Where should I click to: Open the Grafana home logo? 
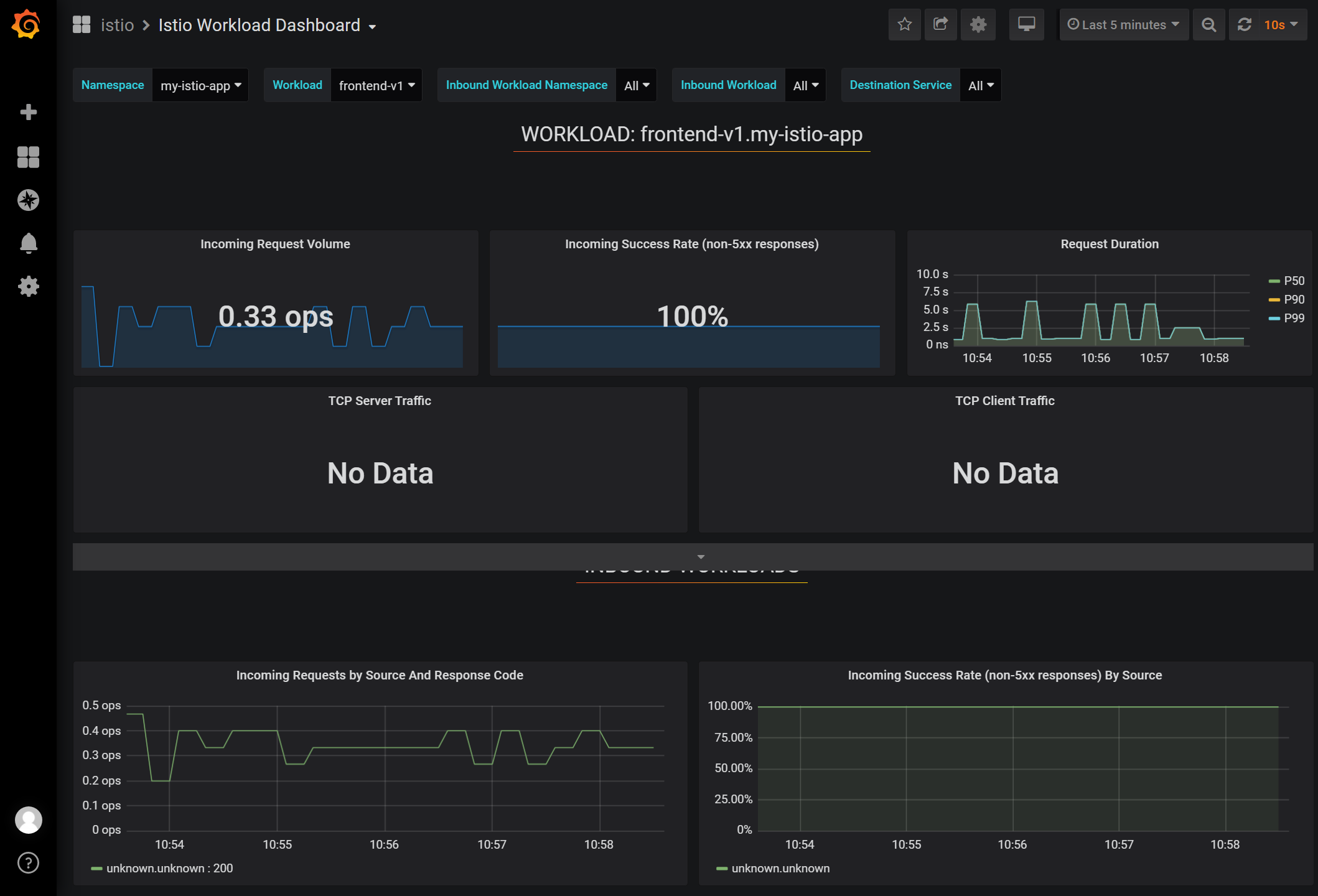[27, 25]
